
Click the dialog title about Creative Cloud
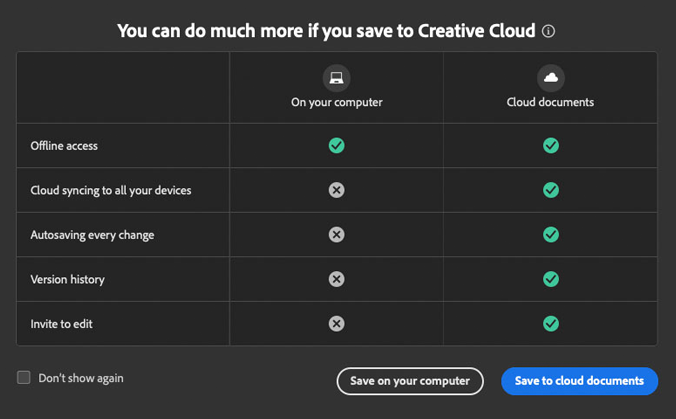click(326, 31)
